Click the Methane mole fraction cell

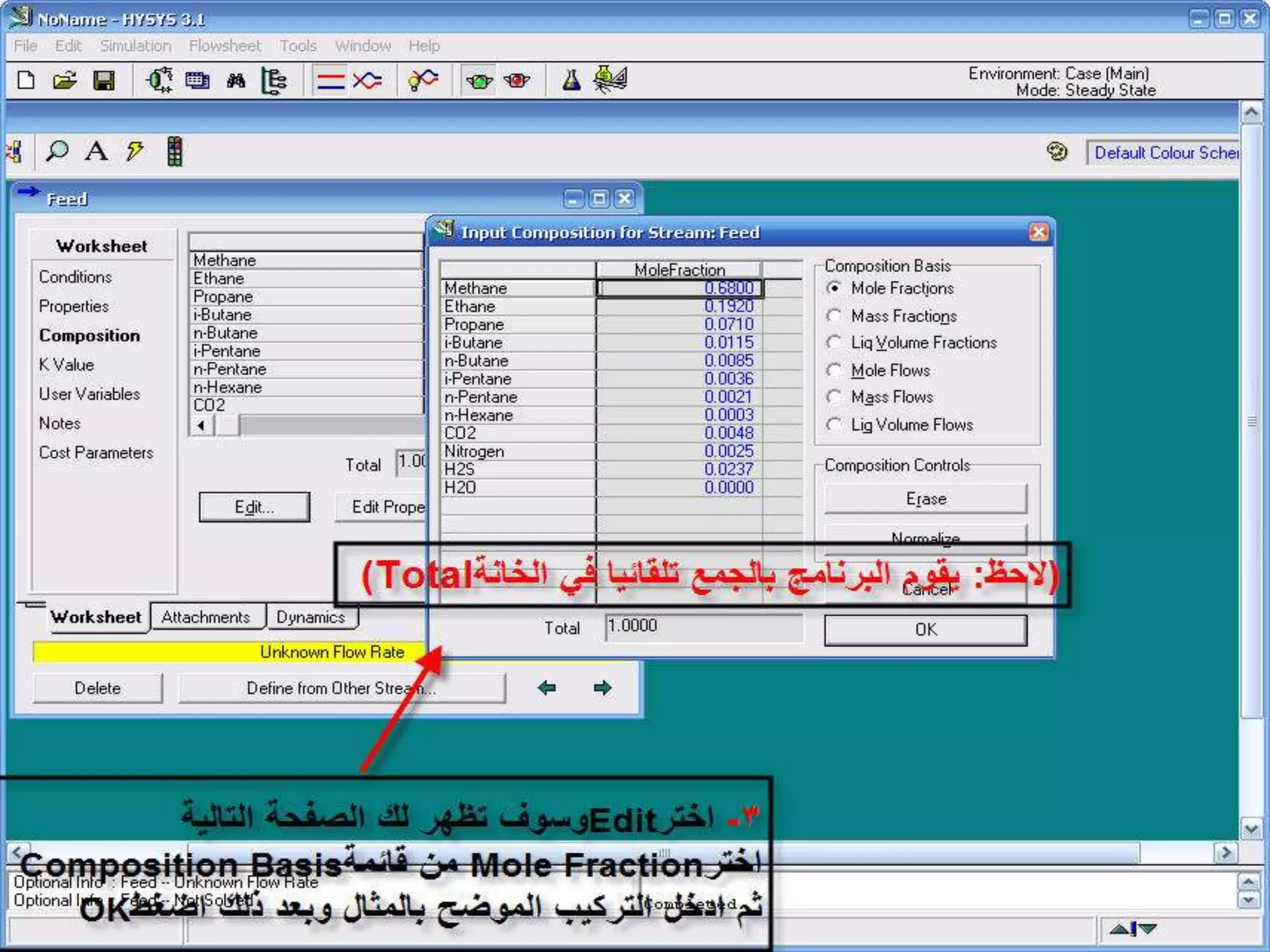[679, 288]
